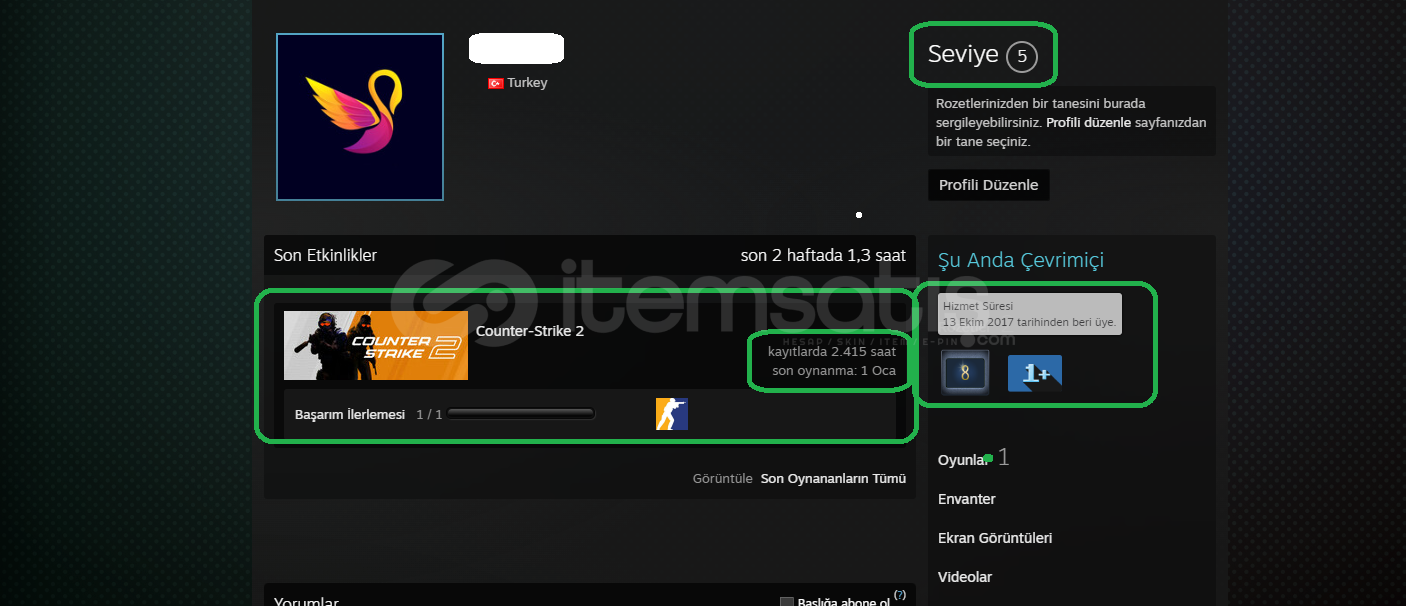Image resolution: width=1406 pixels, height=606 pixels.
Task: Open Ekran Görüntüleri link
Action: click(x=995, y=538)
